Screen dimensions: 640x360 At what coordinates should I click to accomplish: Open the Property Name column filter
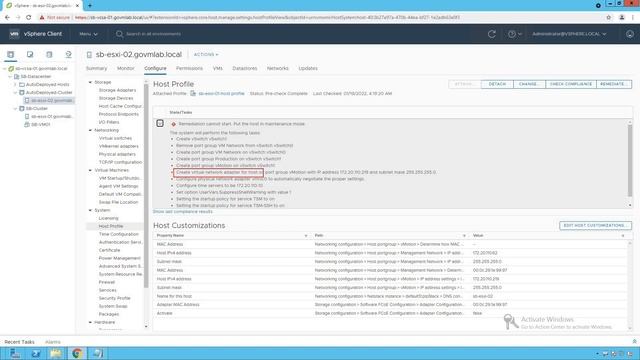click(x=306, y=236)
